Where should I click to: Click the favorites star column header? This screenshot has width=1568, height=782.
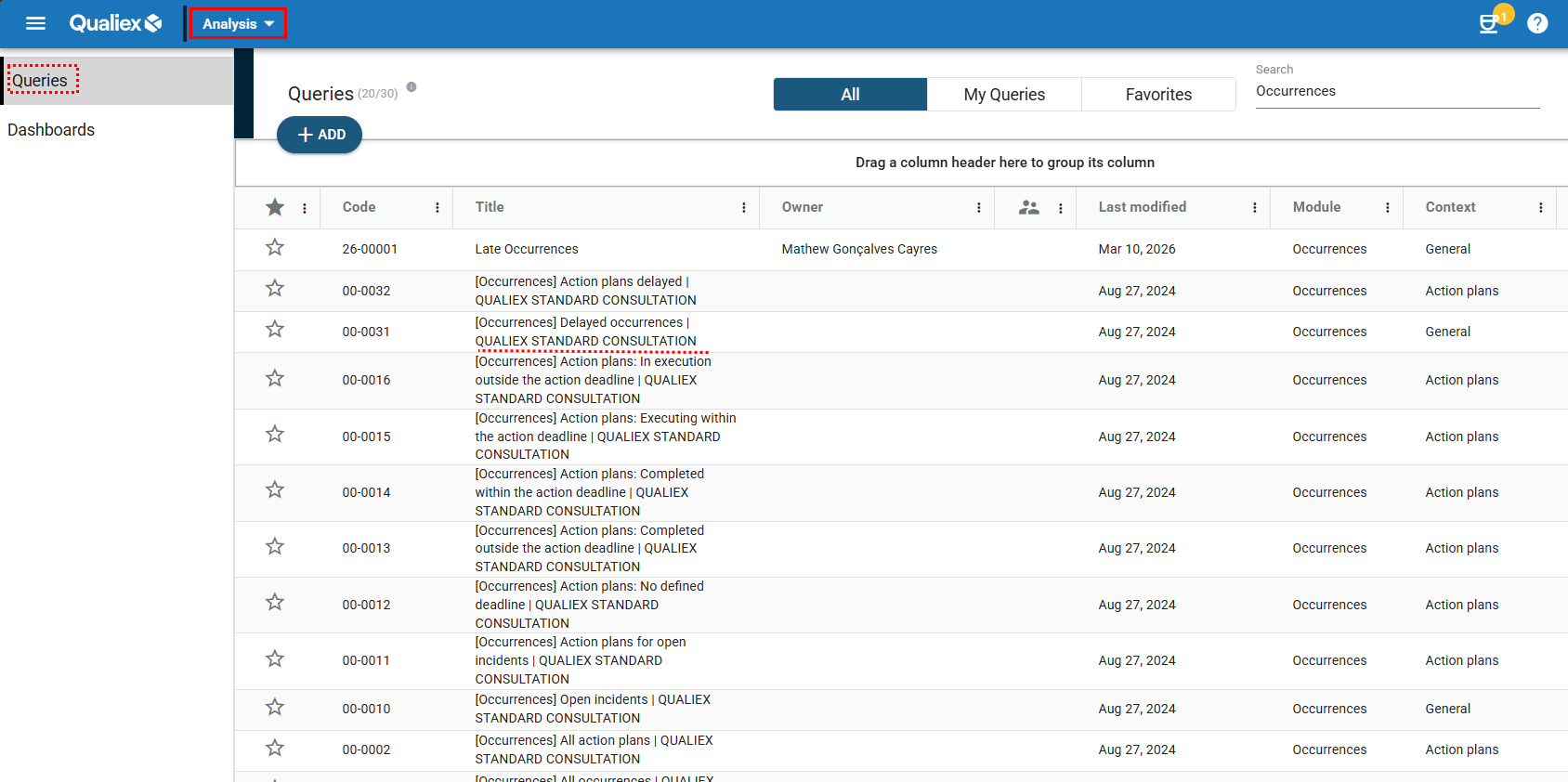tap(275, 207)
